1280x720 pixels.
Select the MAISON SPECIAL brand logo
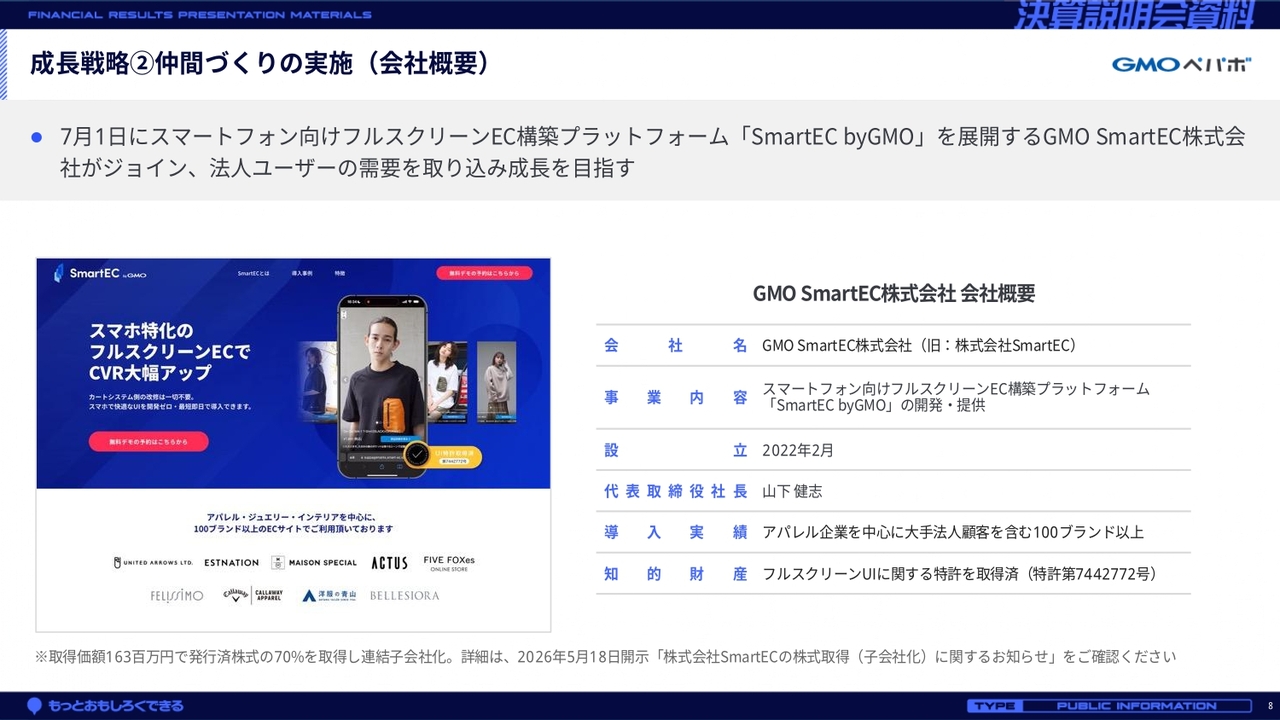click(314, 563)
